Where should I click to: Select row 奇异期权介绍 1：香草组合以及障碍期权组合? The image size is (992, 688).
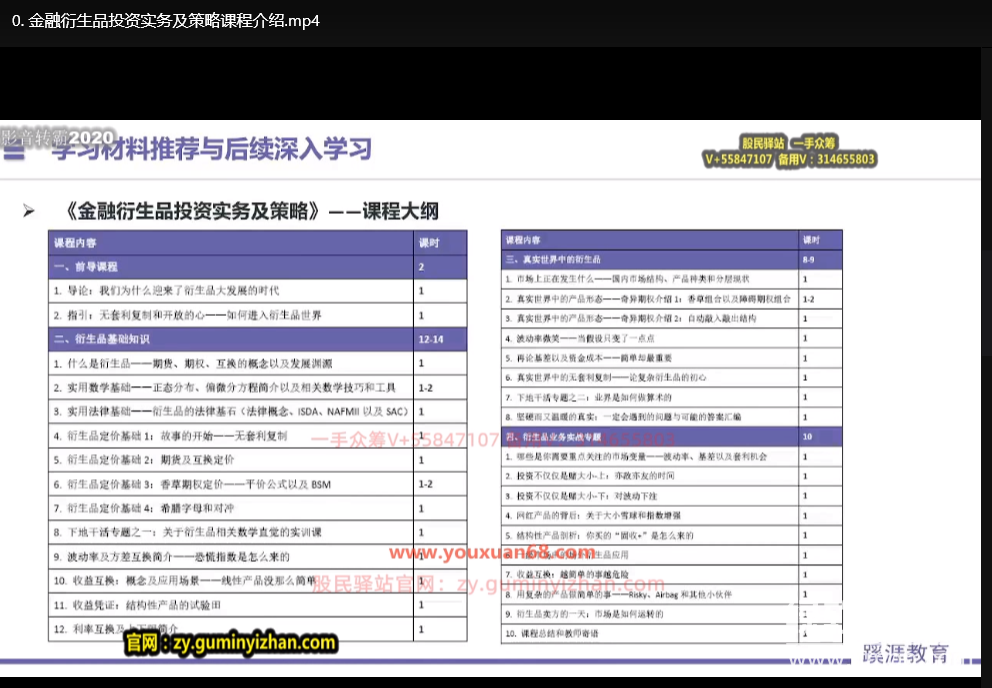point(672,299)
